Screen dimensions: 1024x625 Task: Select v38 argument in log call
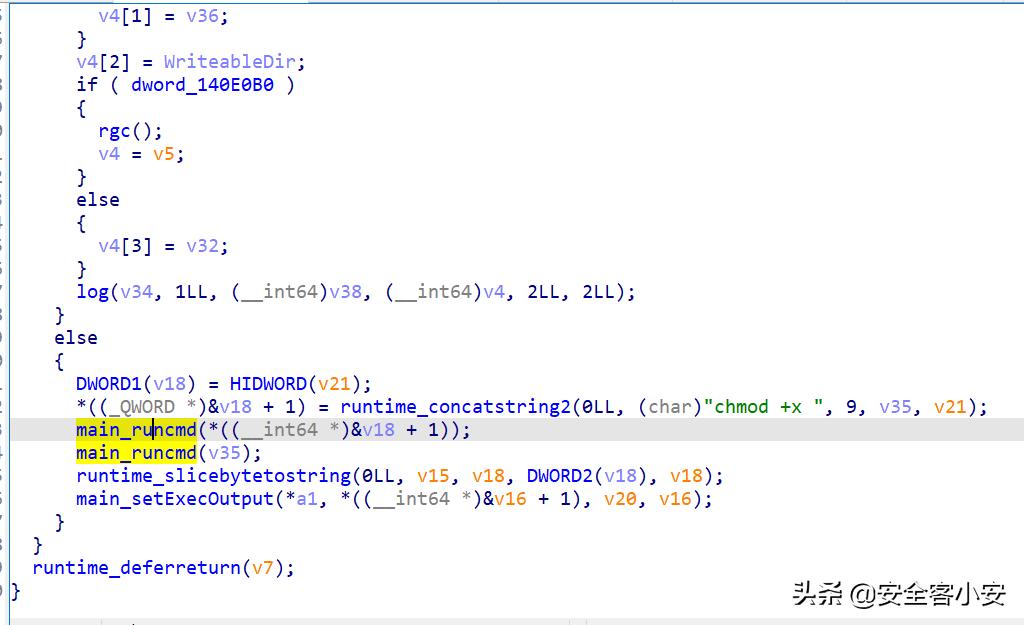pos(345,292)
